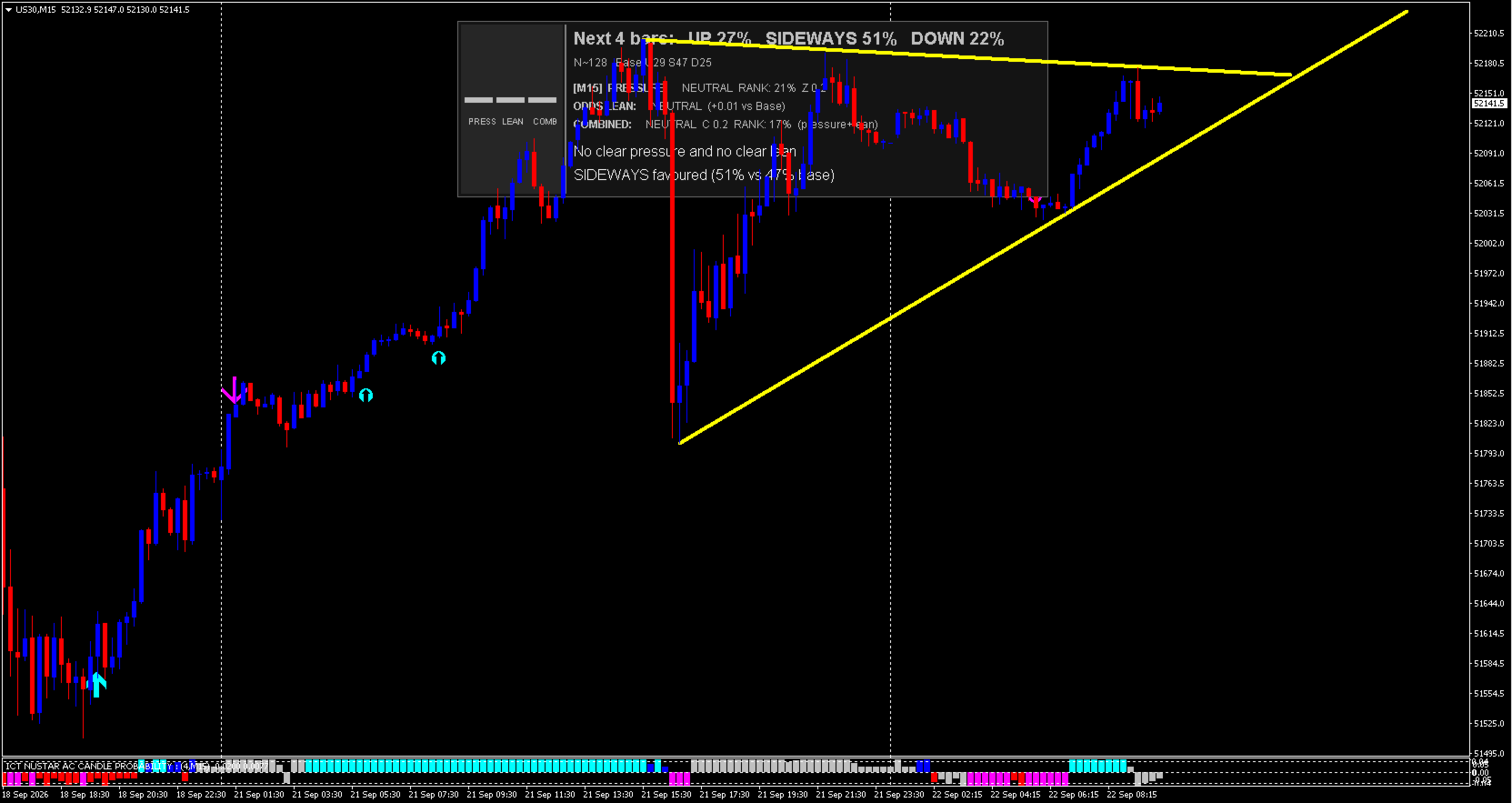Click the current price tag 52141.5
This screenshot has width=1512, height=803.
click(x=1489, y=104)
